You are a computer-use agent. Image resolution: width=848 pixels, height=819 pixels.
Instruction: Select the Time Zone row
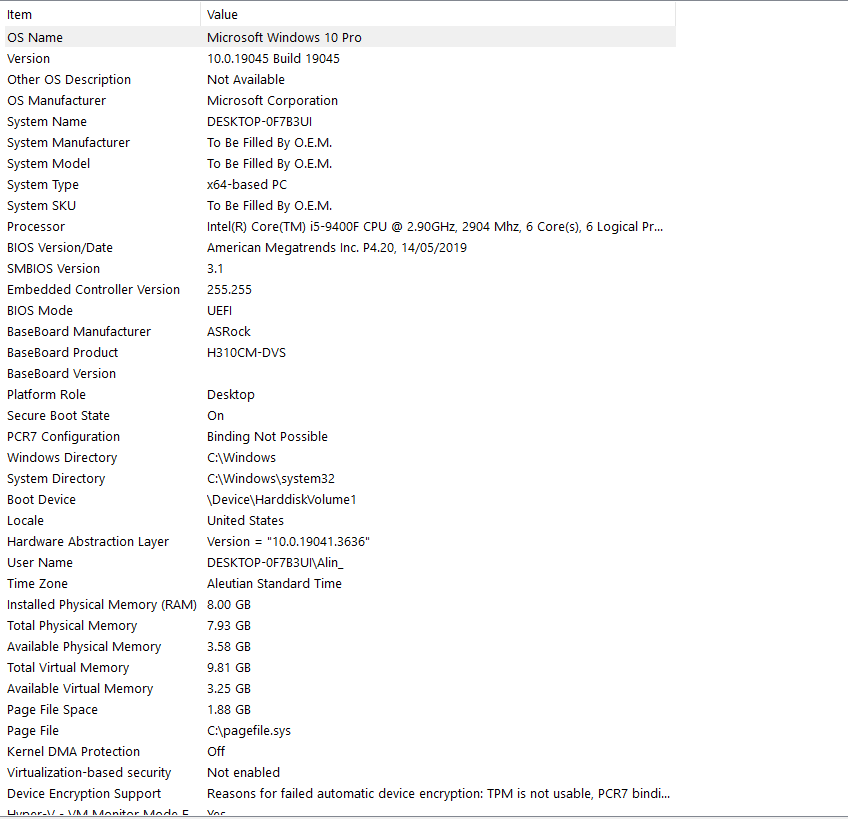(x=340, y=584)
